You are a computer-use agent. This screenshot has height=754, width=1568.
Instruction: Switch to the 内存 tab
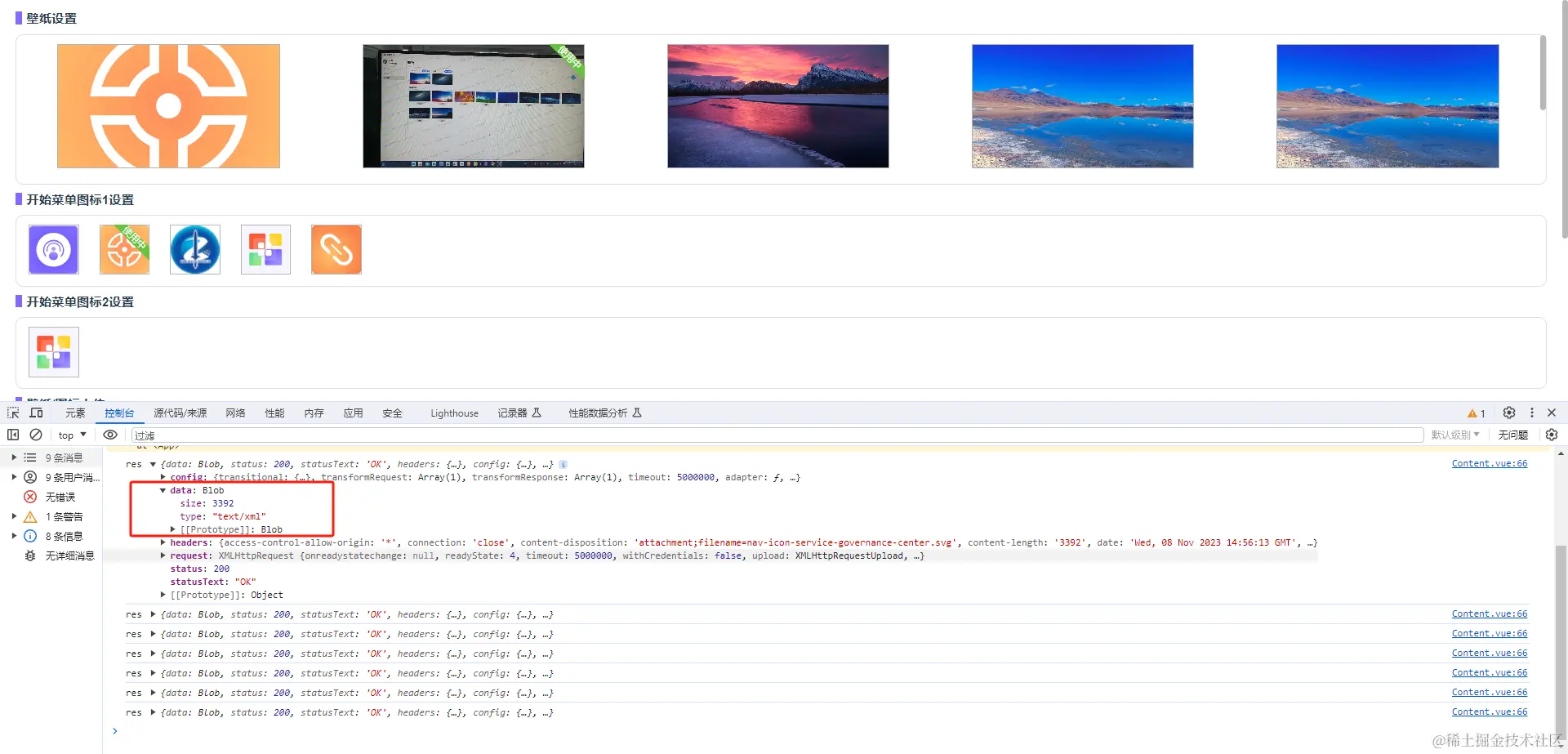coord(314,413)
